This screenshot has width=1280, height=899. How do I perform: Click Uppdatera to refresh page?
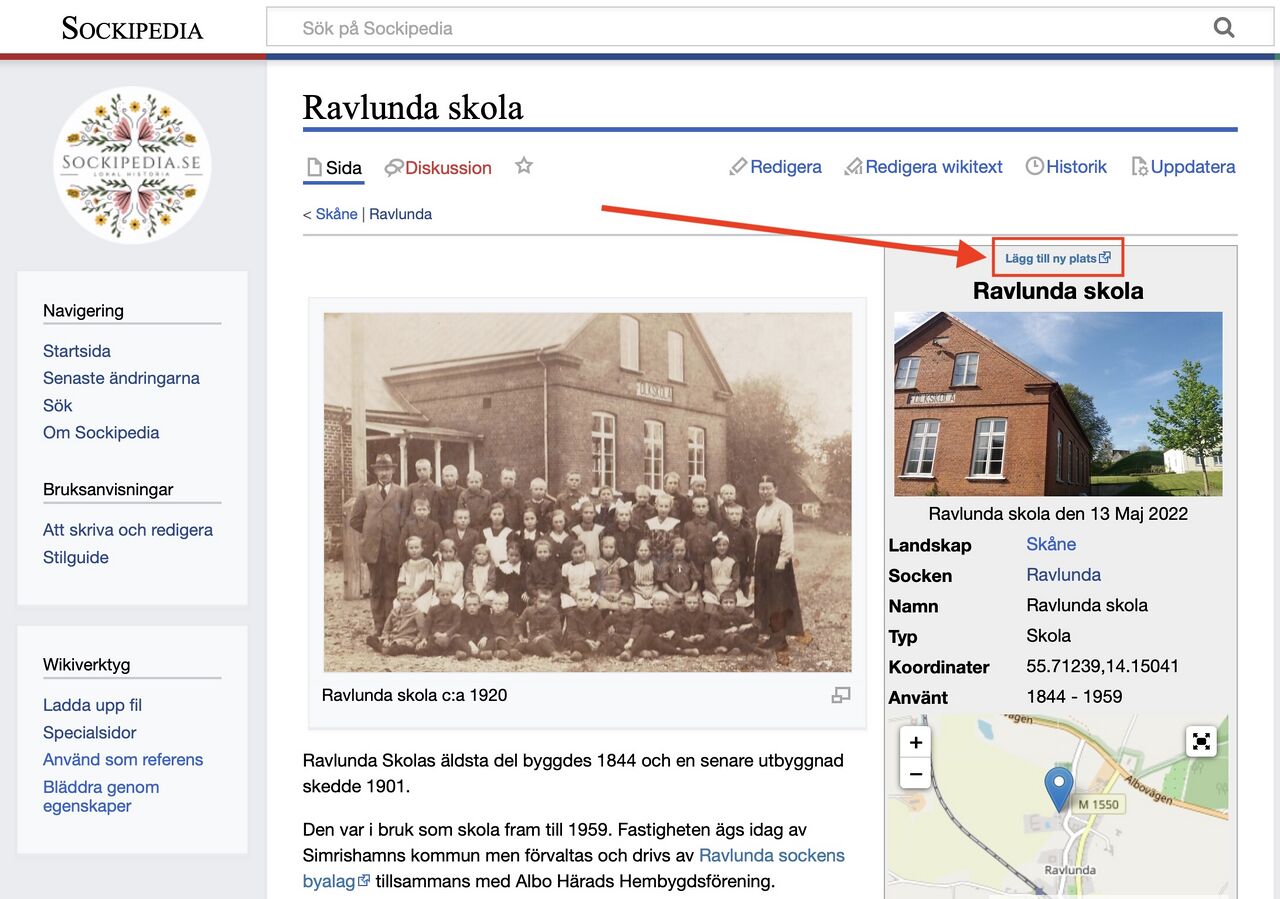pyautogui.click(x=1183, y=167)
